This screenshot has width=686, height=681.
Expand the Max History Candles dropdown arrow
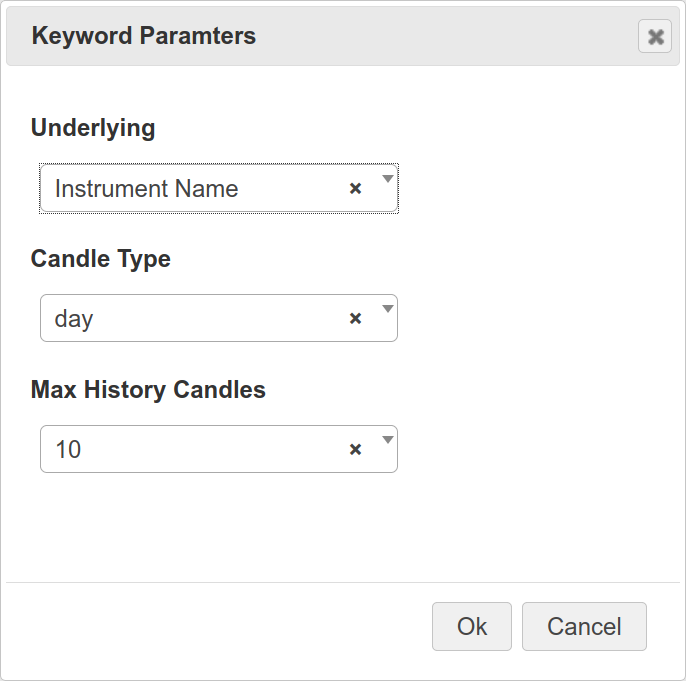click(x=388, y=441)
